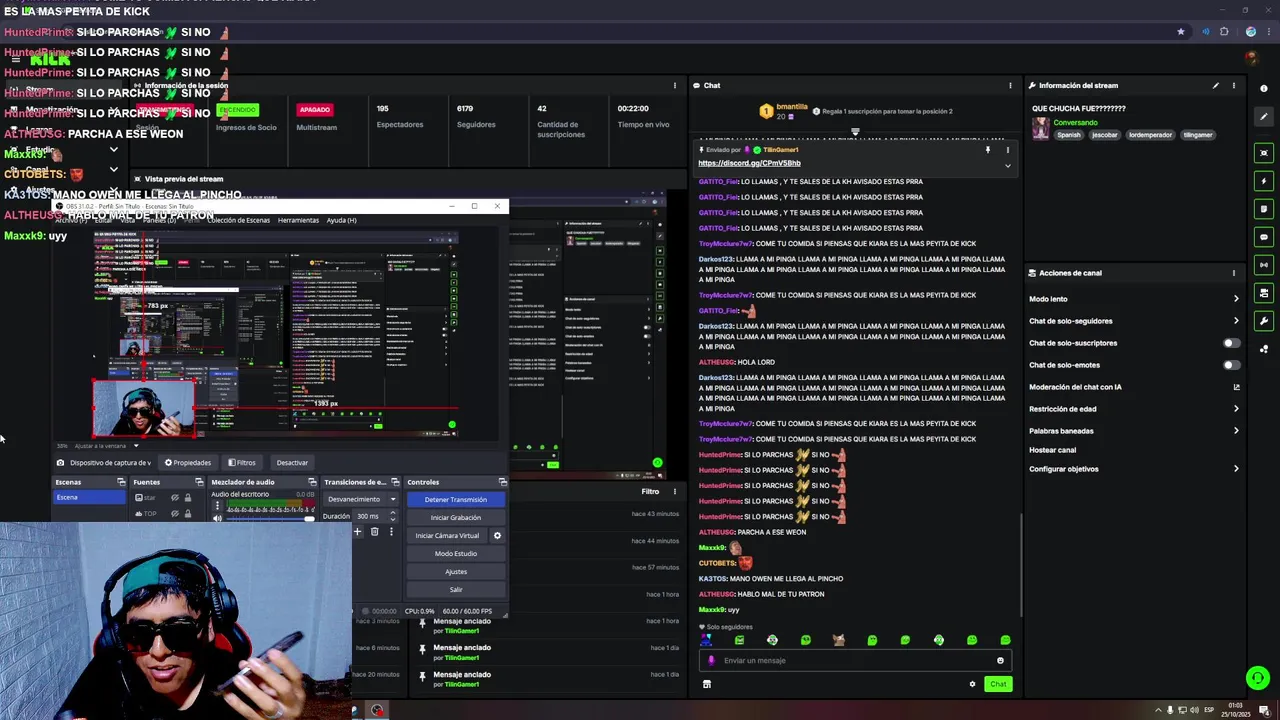Click Salir in OBS controls
This screenshot has width=1280, height=720.
click(x=455, y=590)
